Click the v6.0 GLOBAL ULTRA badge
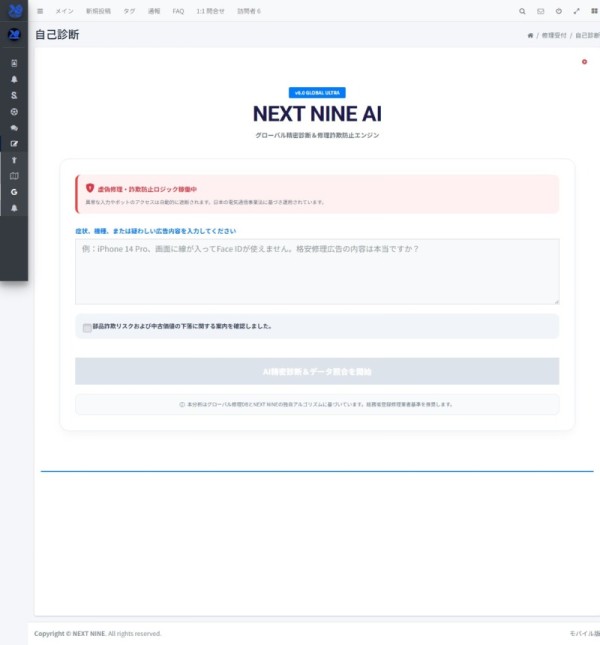The height and width of the screenshot is (645, 600). [317, 93]
